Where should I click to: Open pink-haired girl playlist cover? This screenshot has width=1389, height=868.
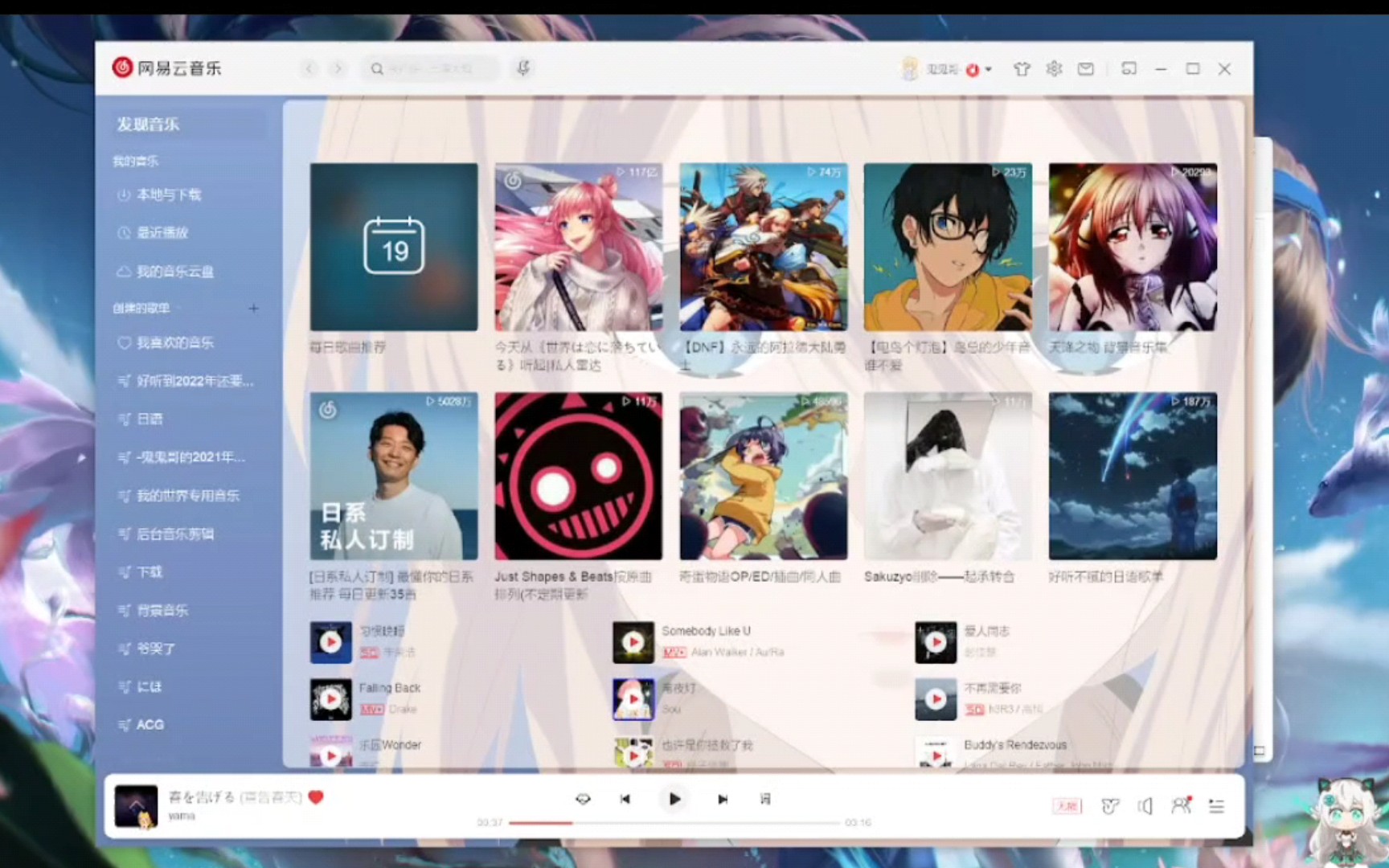(x=579, y=247)
